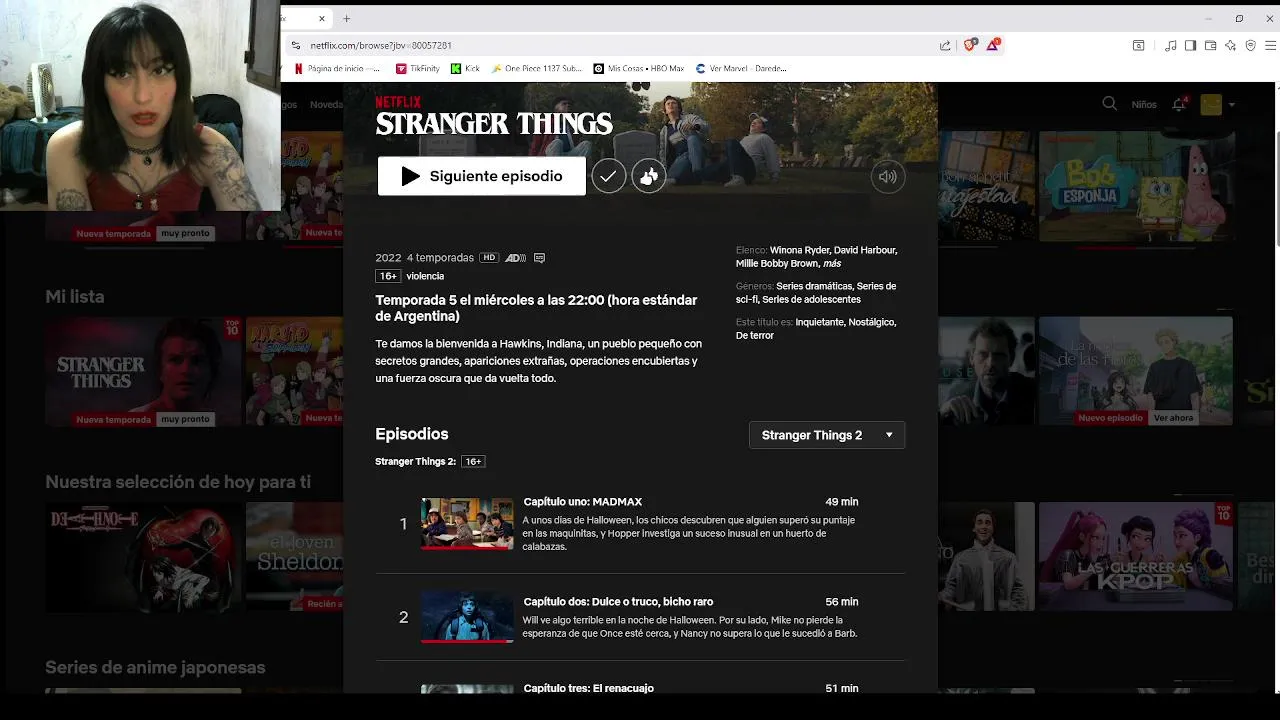Select Capítulo tres: El renacuajo title
The width and height of the screenshot is (1280, 720).
589,688
